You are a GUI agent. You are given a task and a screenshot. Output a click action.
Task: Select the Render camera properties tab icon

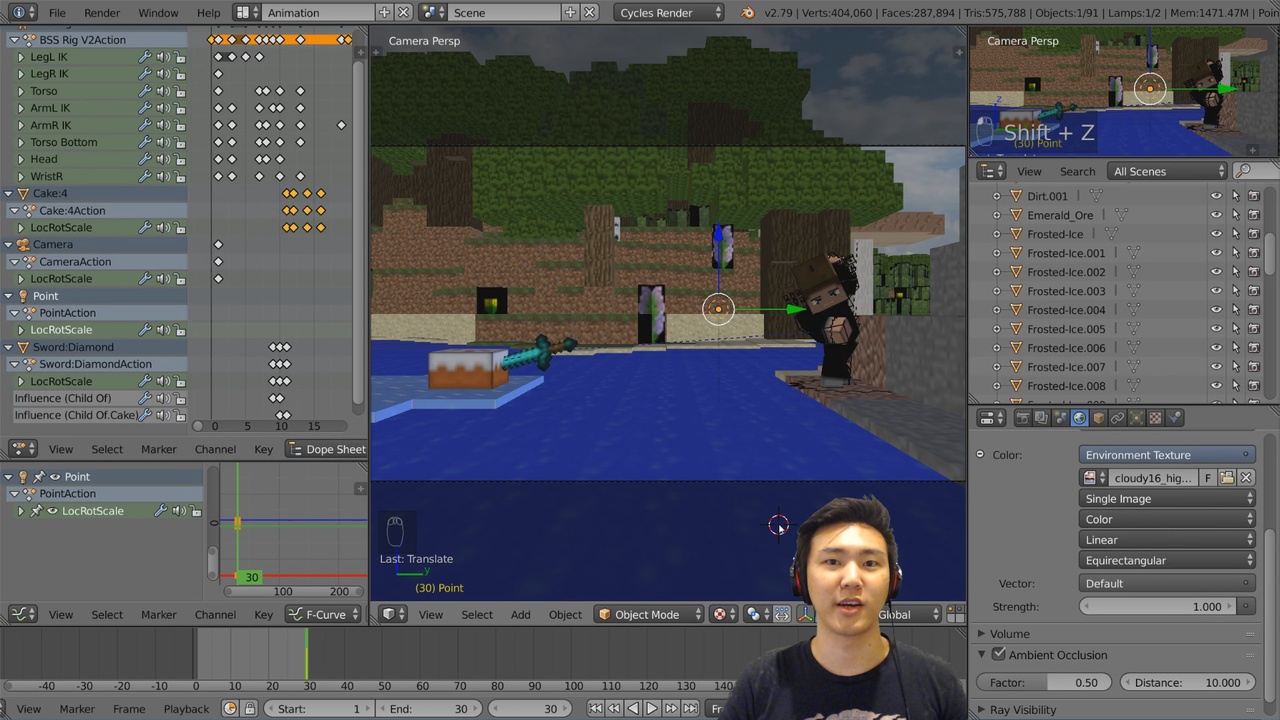pyautogui.click(x=1022, y=418)
